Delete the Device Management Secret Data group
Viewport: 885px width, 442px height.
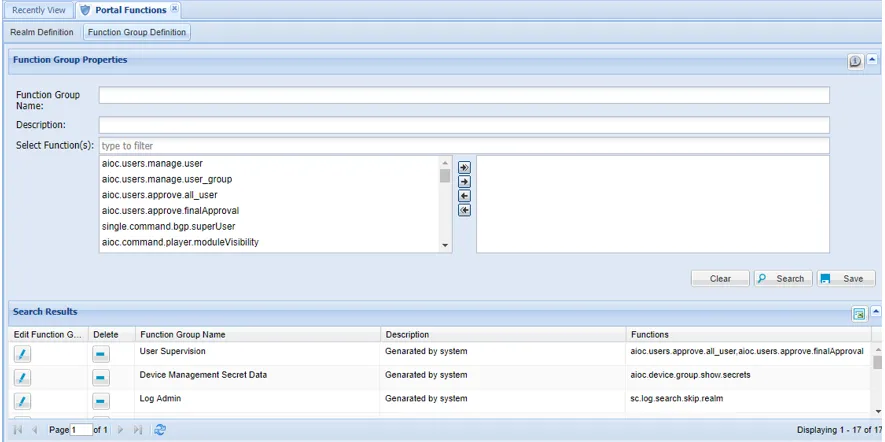pyautogui.click(x=101, y=378)
